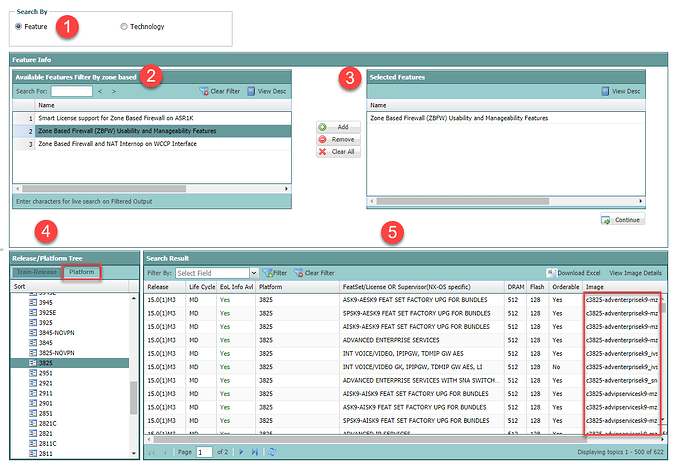Select Zone Based Firewall (ZBFW) Usability row in Available Features

[152, 131]
